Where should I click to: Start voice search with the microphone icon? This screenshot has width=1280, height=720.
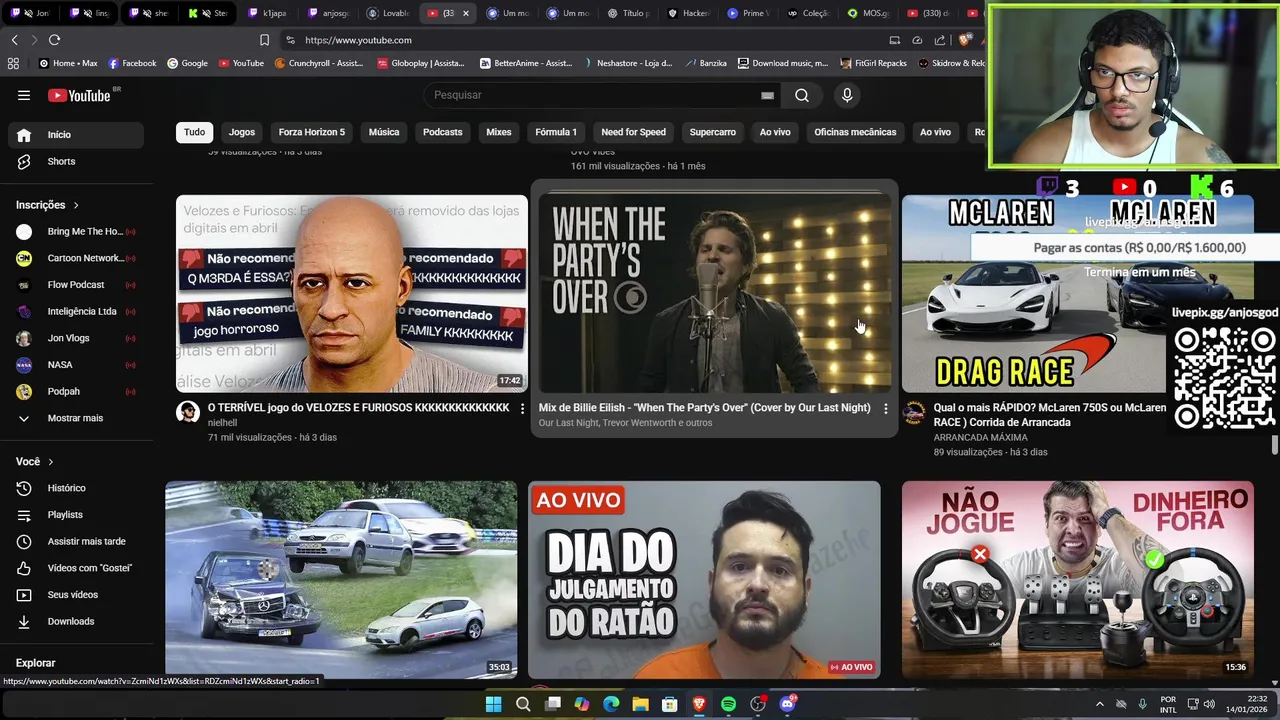coord(847,95)
